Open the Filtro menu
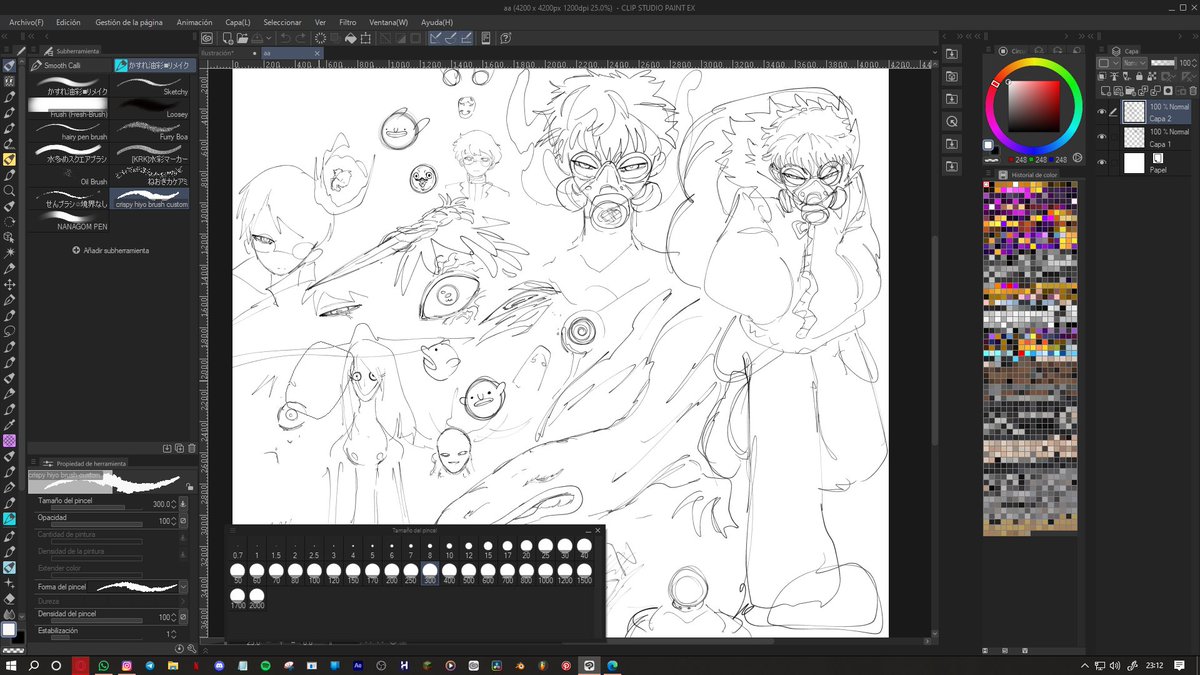The image size is (1200, 675). point(347,21)
